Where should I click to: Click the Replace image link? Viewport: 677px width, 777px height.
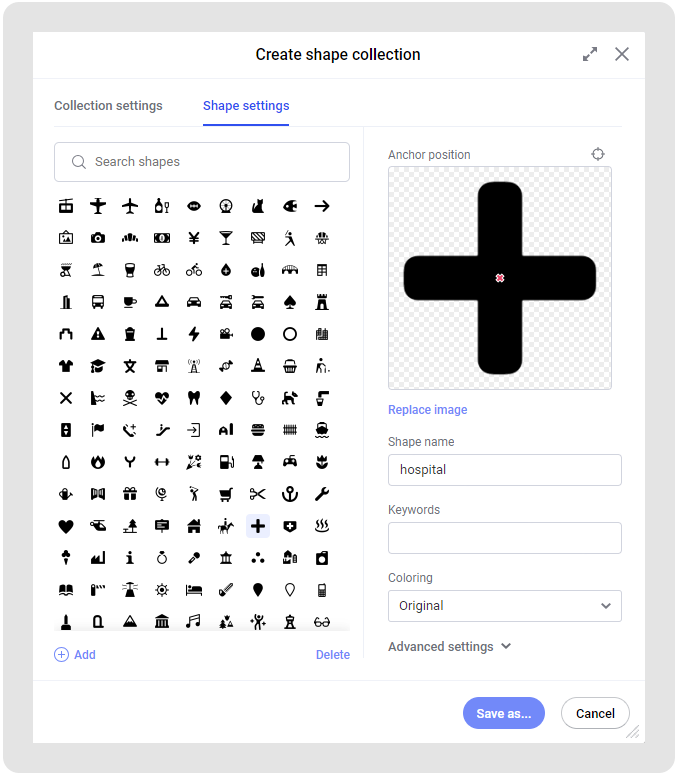(427, 410)
